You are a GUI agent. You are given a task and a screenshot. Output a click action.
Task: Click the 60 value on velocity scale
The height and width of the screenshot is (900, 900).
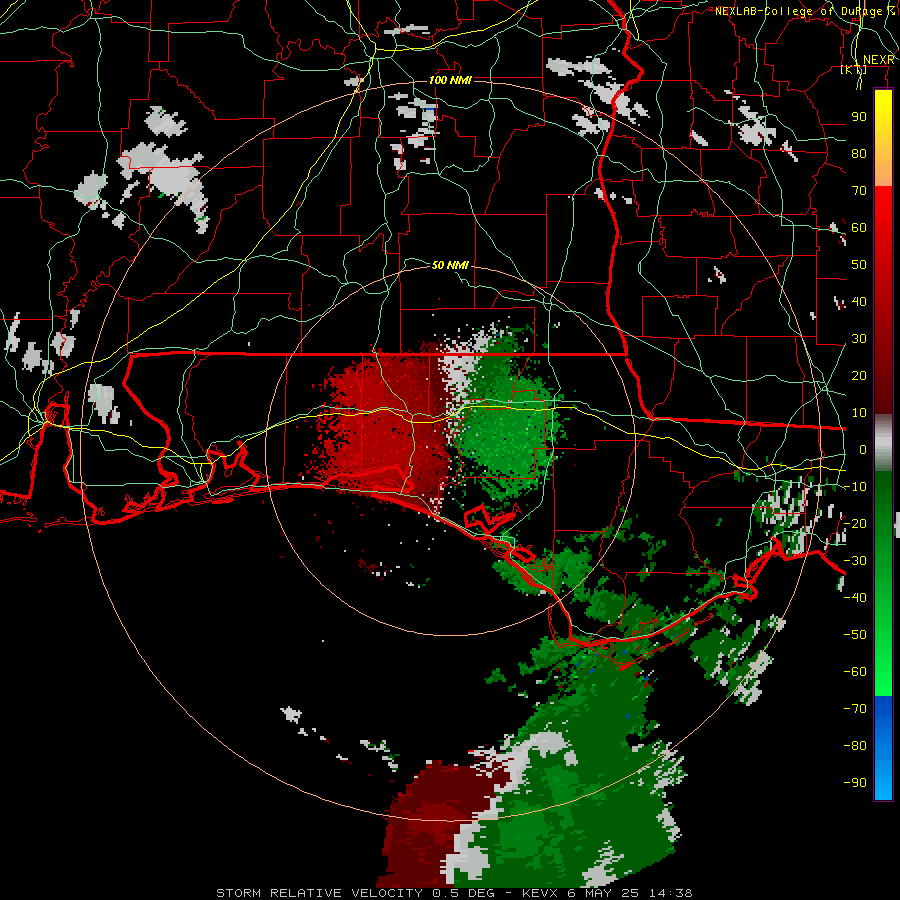[859, 227]
